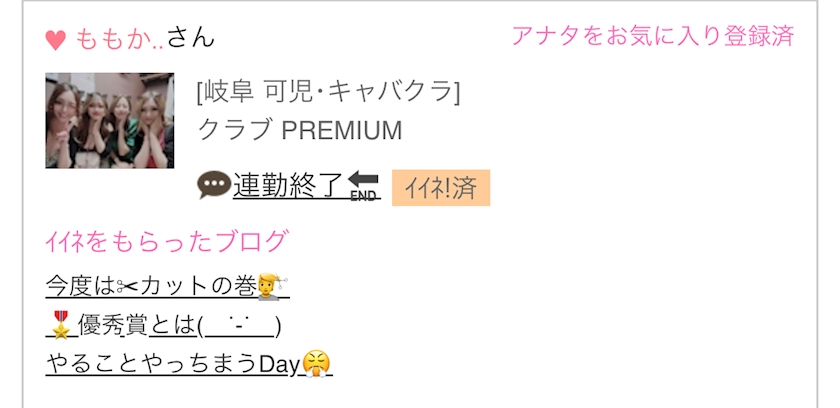Select the [岐阜 可児･キャバクラ] area label
This screenshot has height=408, width=840.
pos(329,93)
